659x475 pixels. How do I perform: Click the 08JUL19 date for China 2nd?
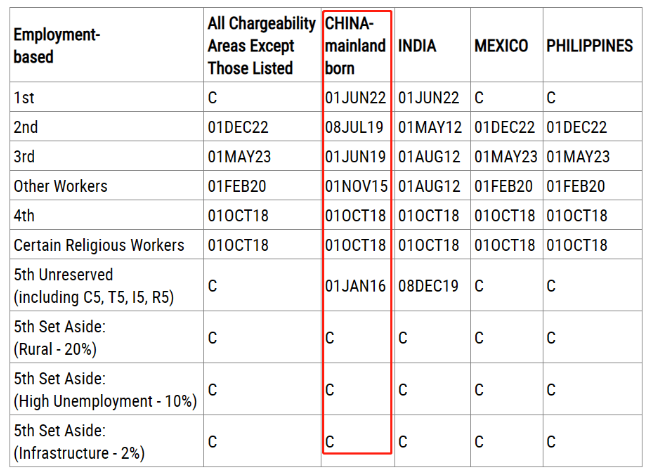(x=355, y=127)
